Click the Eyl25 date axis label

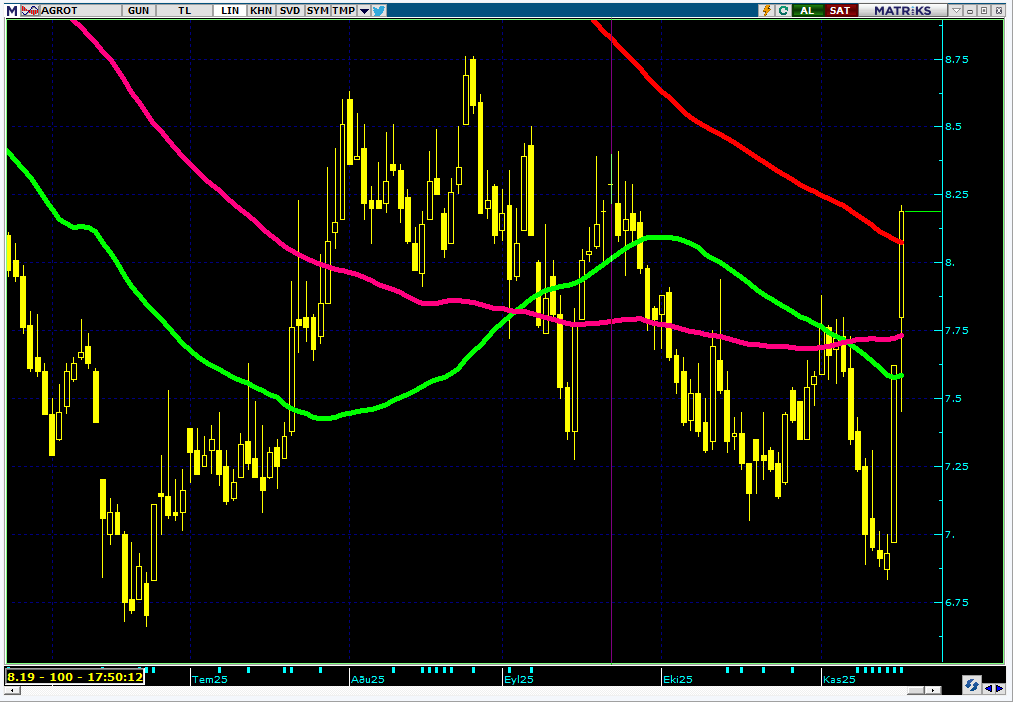[x=519, y=679]
